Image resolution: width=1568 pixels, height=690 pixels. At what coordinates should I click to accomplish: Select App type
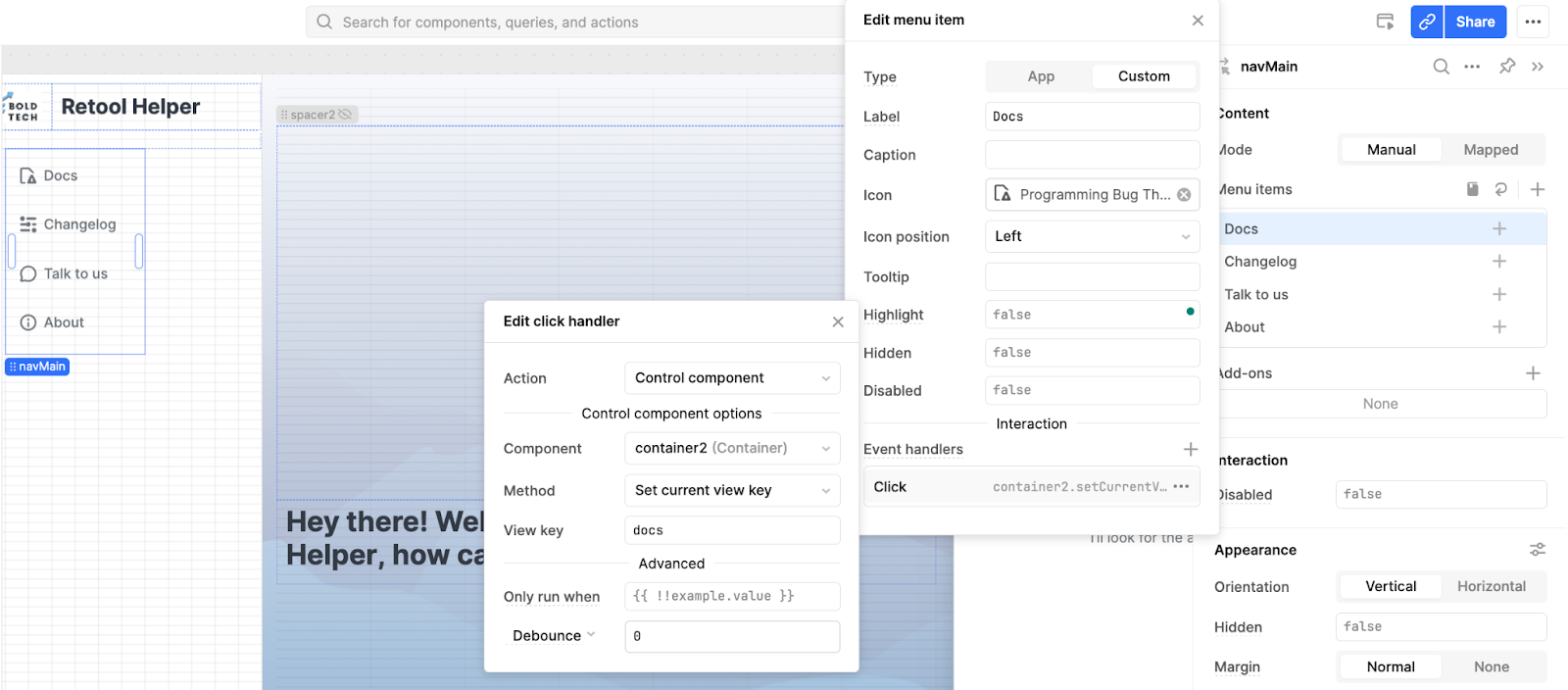pos(1041,76)
